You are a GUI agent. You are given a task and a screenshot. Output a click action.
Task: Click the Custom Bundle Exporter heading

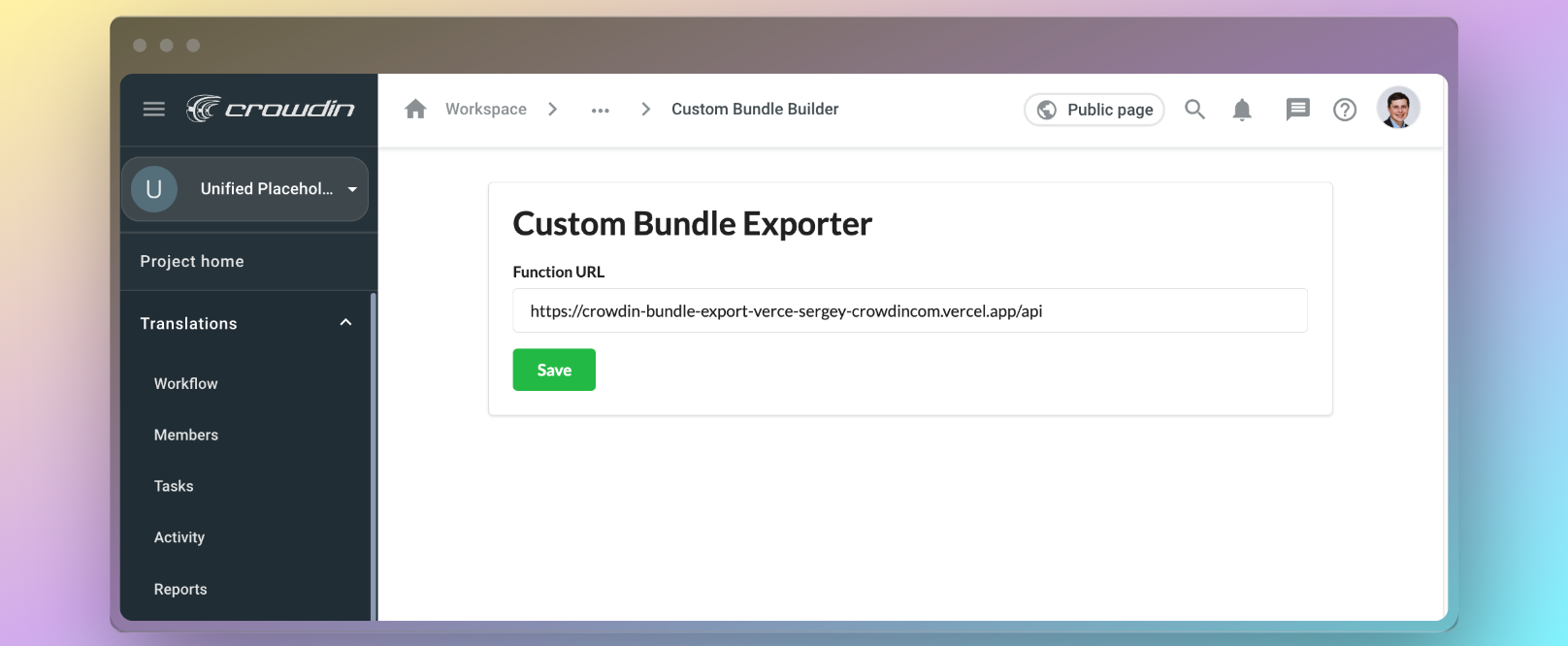pyautogui.click(x=692, y=224)
